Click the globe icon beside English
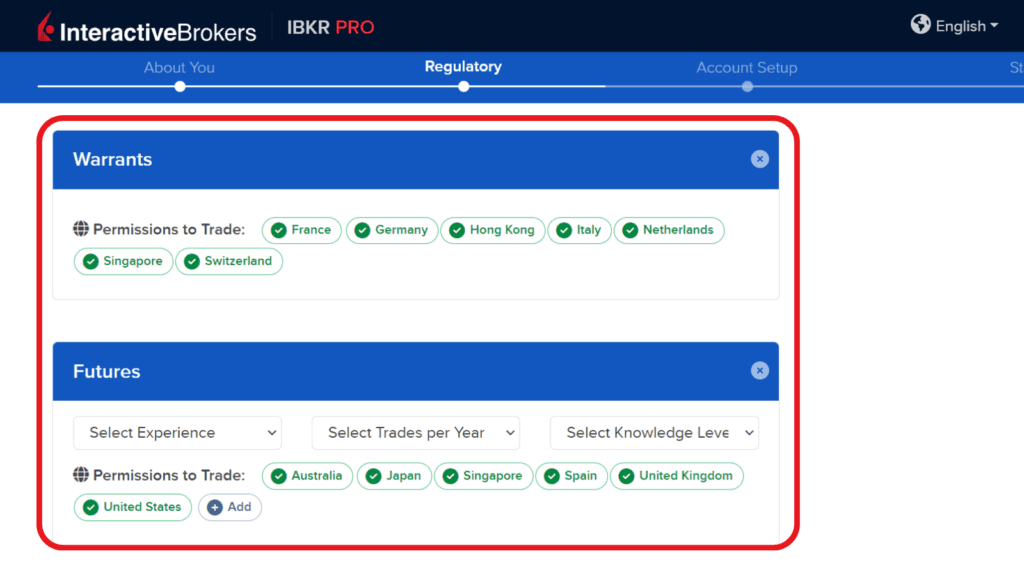 pos(921,25)
